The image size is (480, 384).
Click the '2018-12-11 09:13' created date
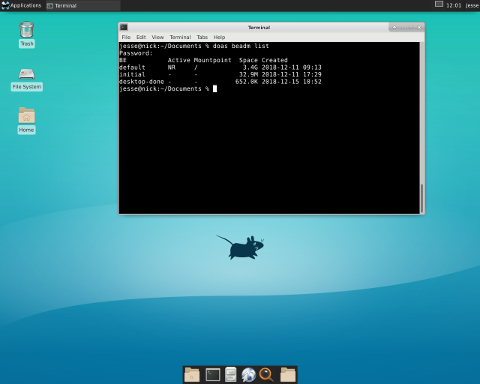pyautogui.click(x=291, y=67)
